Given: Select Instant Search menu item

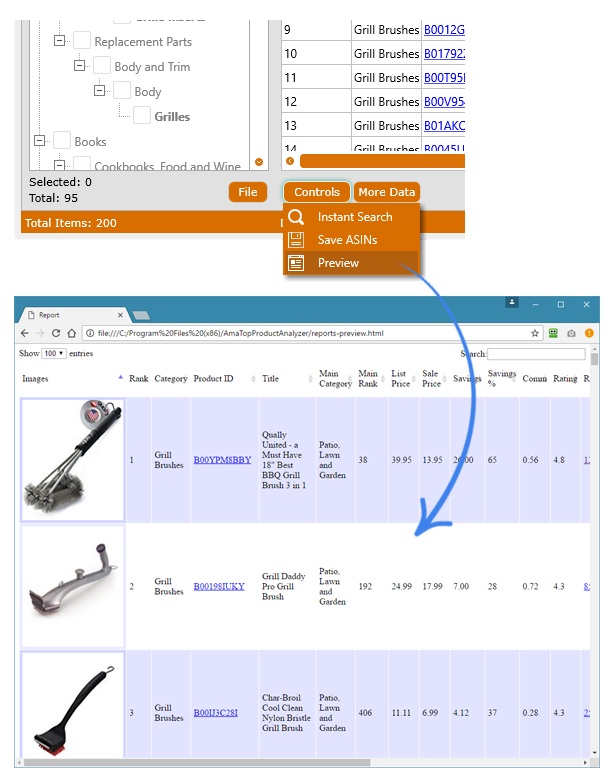Looking at the screenshot, I should [x=351, y=217].
